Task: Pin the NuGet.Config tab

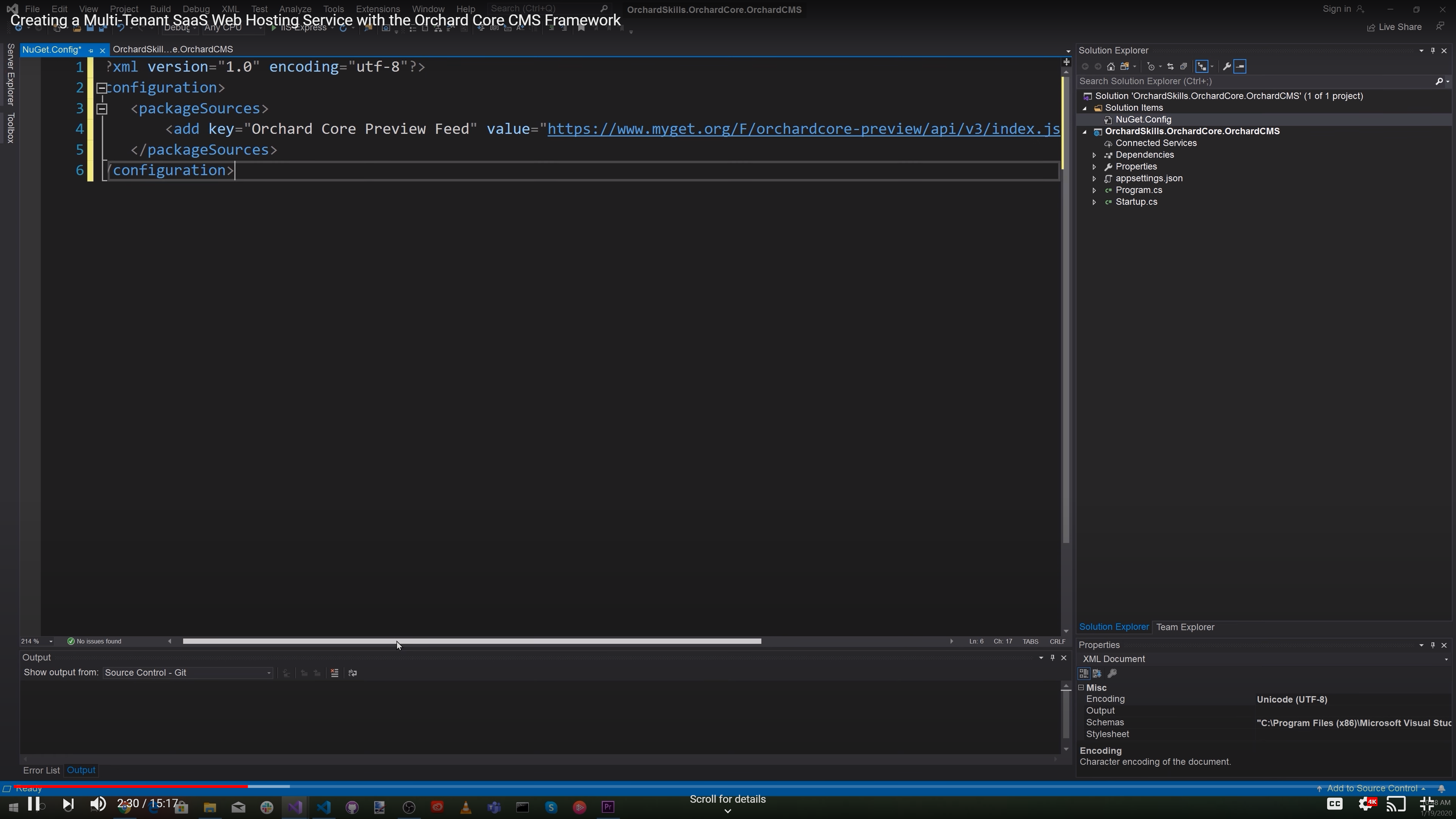Action: pyautogui.click(x=91, y=50)
